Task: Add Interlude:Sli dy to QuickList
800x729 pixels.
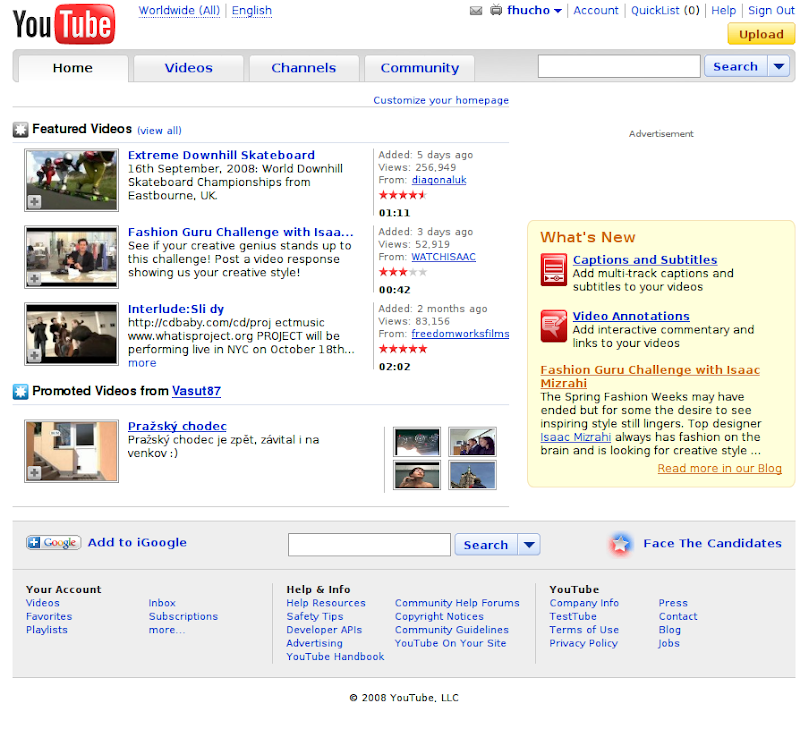Action: (x=34, y=355)
